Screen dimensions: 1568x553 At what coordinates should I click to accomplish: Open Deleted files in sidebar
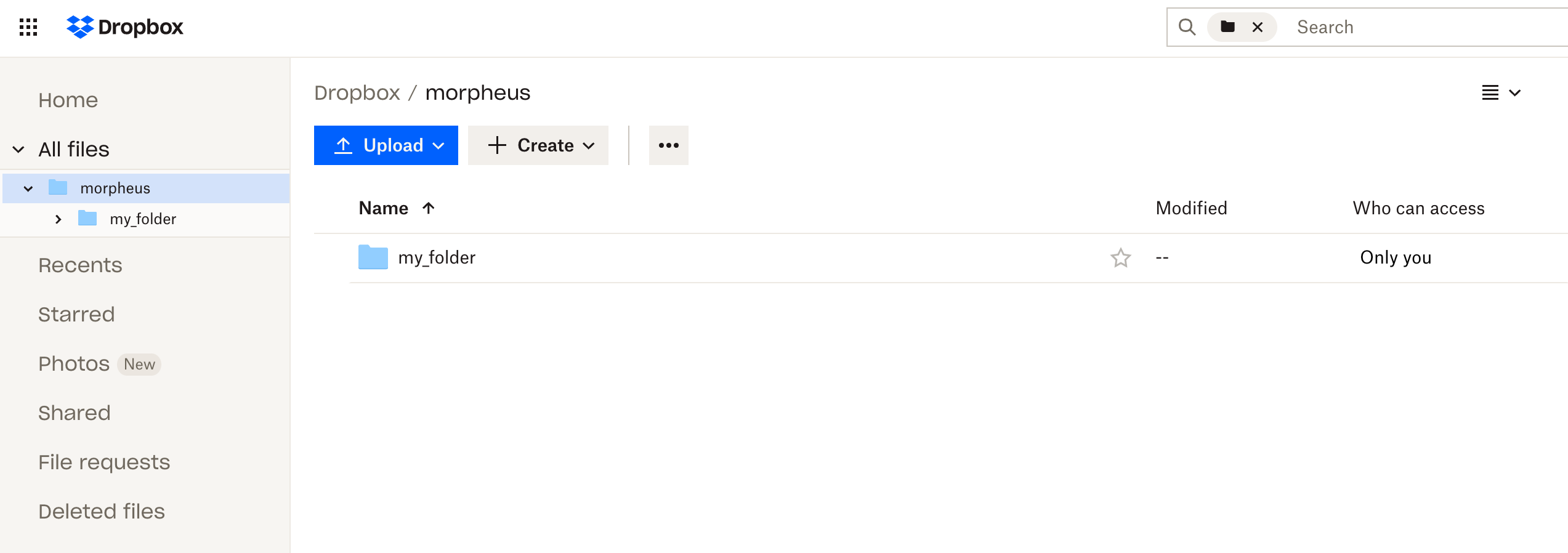tap(102, 512)
